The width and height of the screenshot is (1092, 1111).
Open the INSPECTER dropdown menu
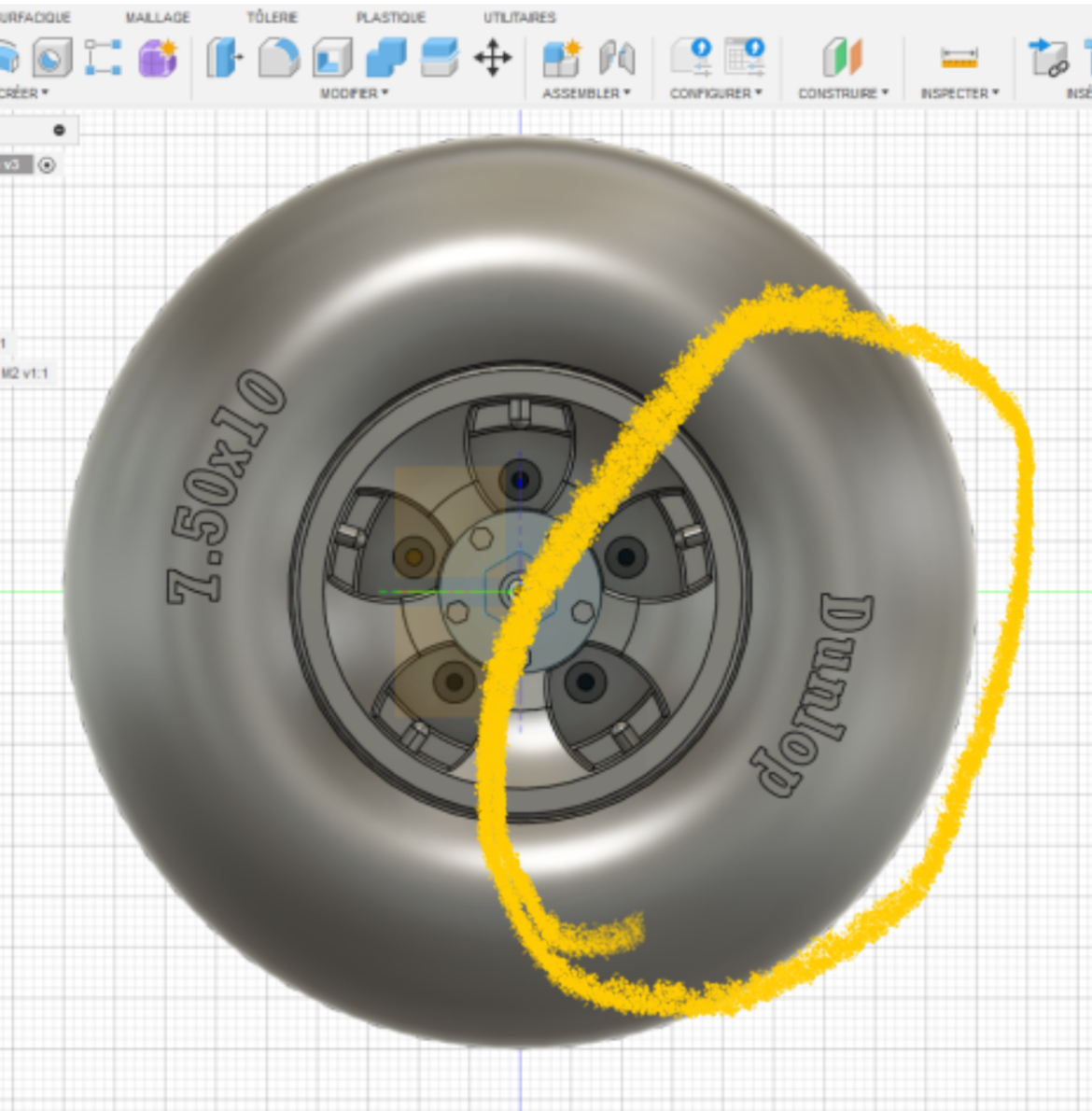pos(959,92)
